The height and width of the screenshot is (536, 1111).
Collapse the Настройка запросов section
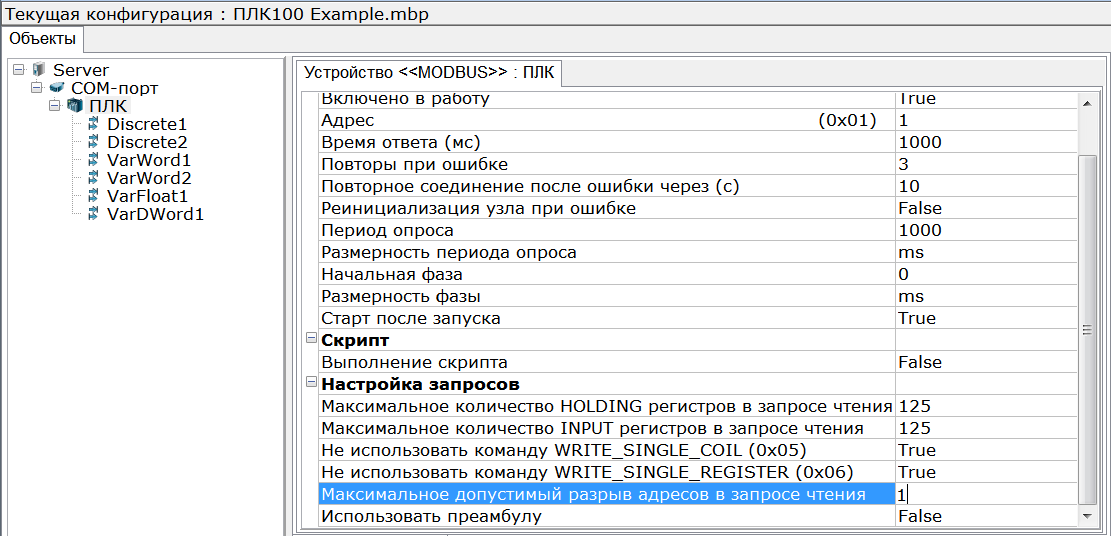click(x=311, y=384)
